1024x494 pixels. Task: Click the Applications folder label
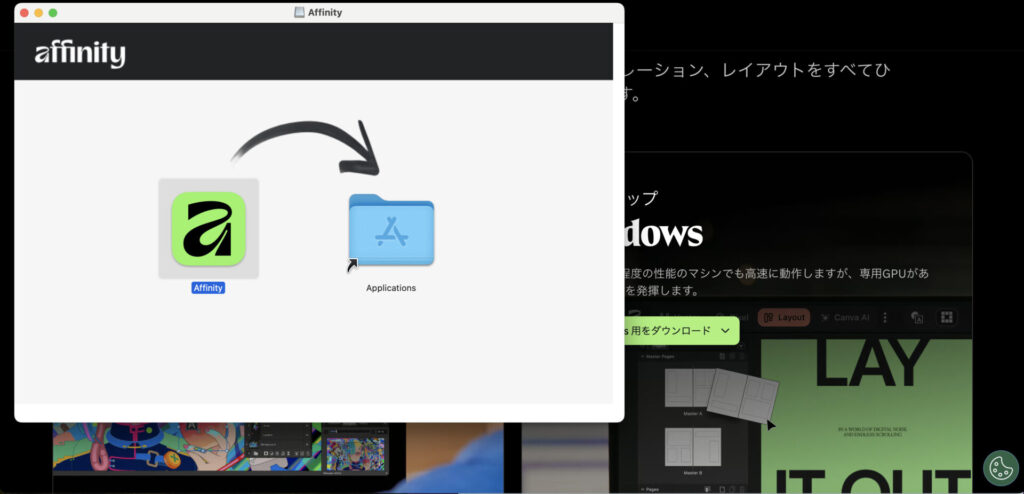click(391, 288)
